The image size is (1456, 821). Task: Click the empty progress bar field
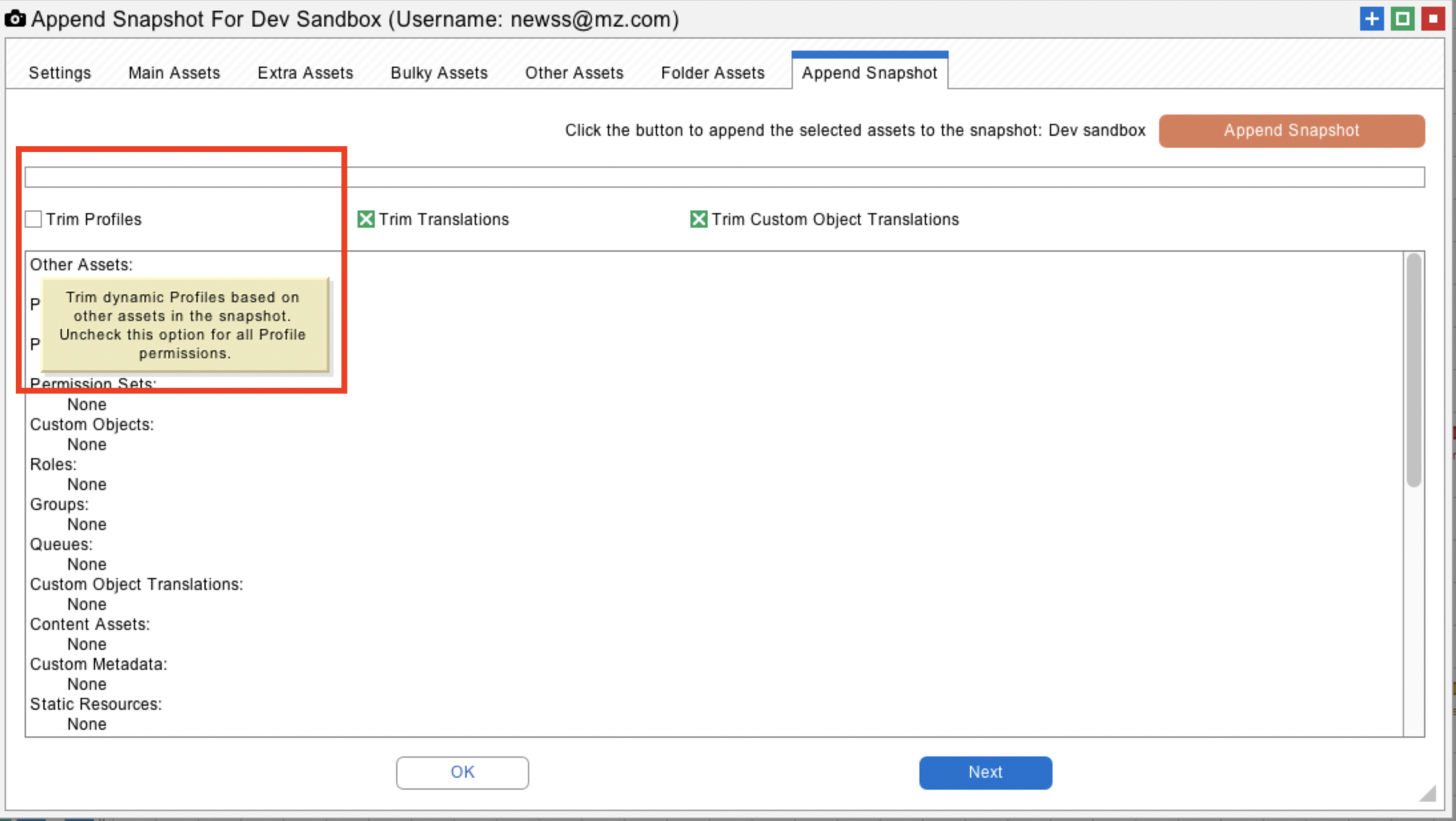tap(724, 177)
